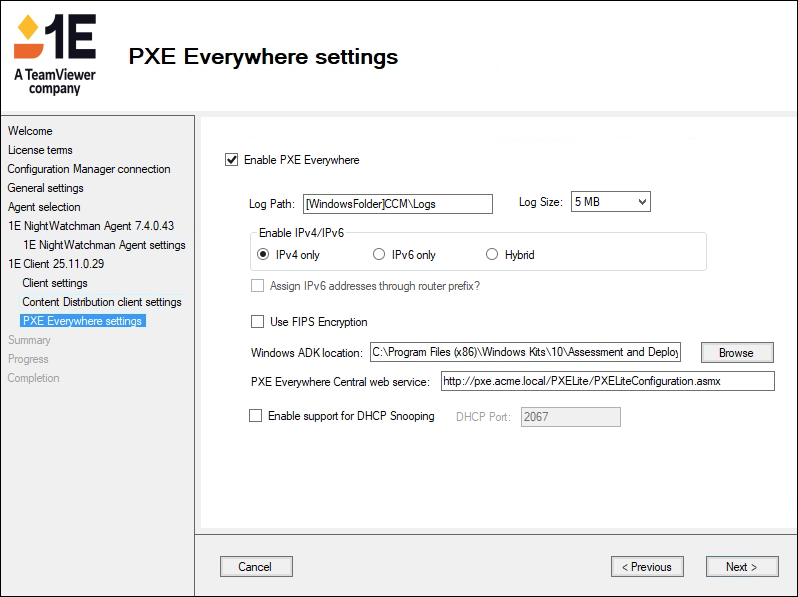This screenshot has width=798, height=597.
Task: Click the Windows ADK location field
Action: click(524, 352)
